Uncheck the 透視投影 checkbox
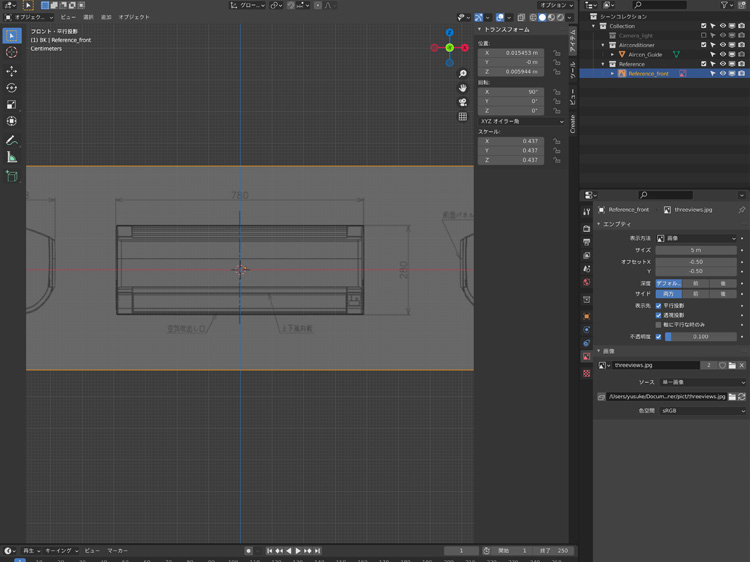750x562 pixels. click(658, 315)
